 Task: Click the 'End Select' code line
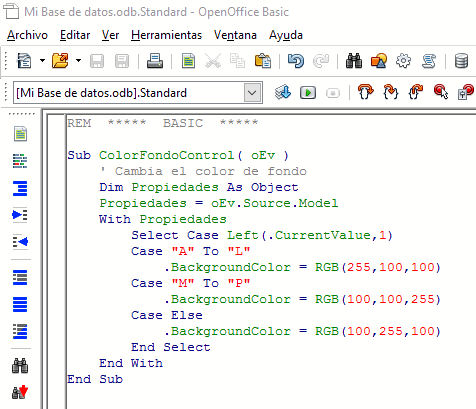[171, 347]
